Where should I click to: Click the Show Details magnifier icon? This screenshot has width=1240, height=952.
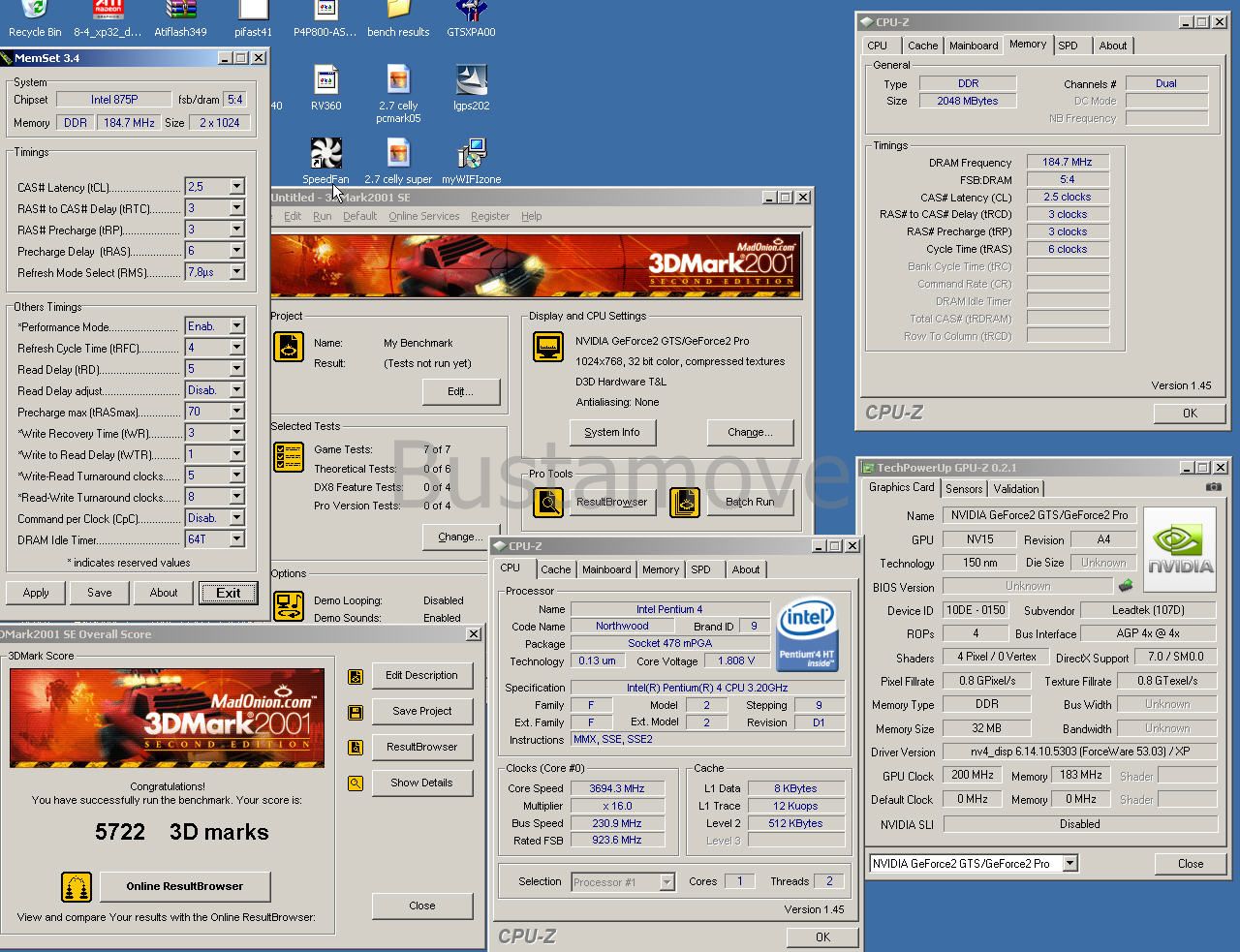(x=356, y=783)
